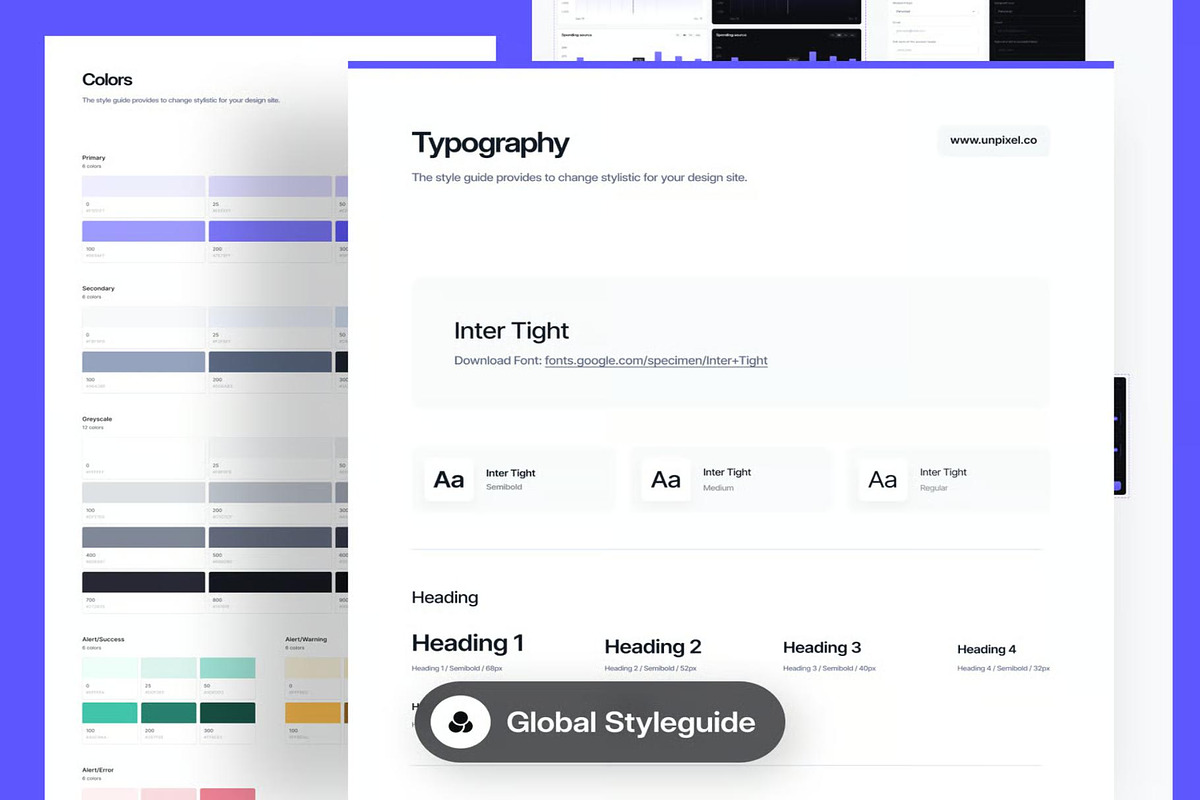This screenshot has width=1200, height=800.
Task: Pick the Greyscale 400 color swatch
Action: (144, 537)
